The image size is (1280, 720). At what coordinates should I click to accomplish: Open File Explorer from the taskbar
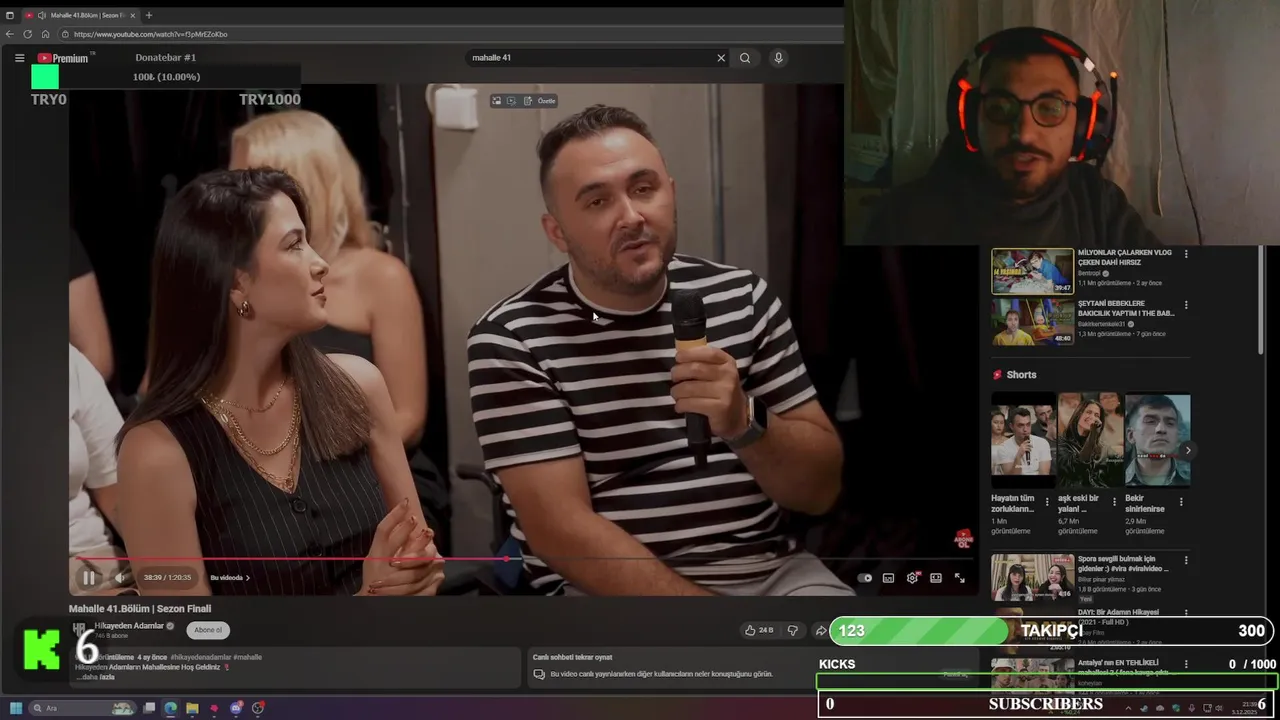(192, 708)
